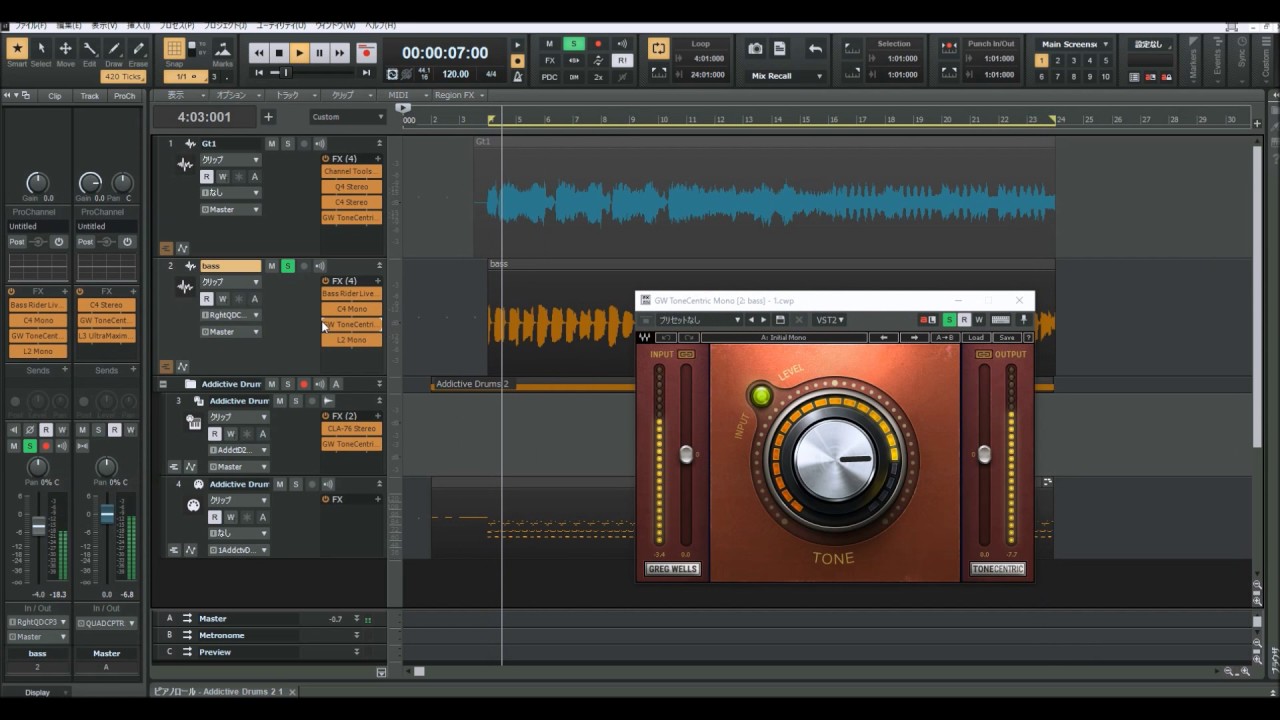Toggle record arm on Addictive Drums folder

304,384
